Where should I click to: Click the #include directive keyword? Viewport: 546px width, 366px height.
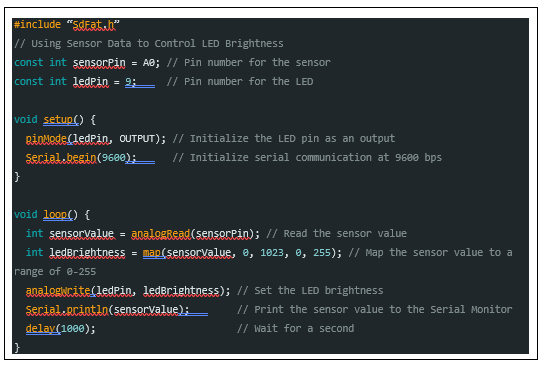click(x=37, y=24)
